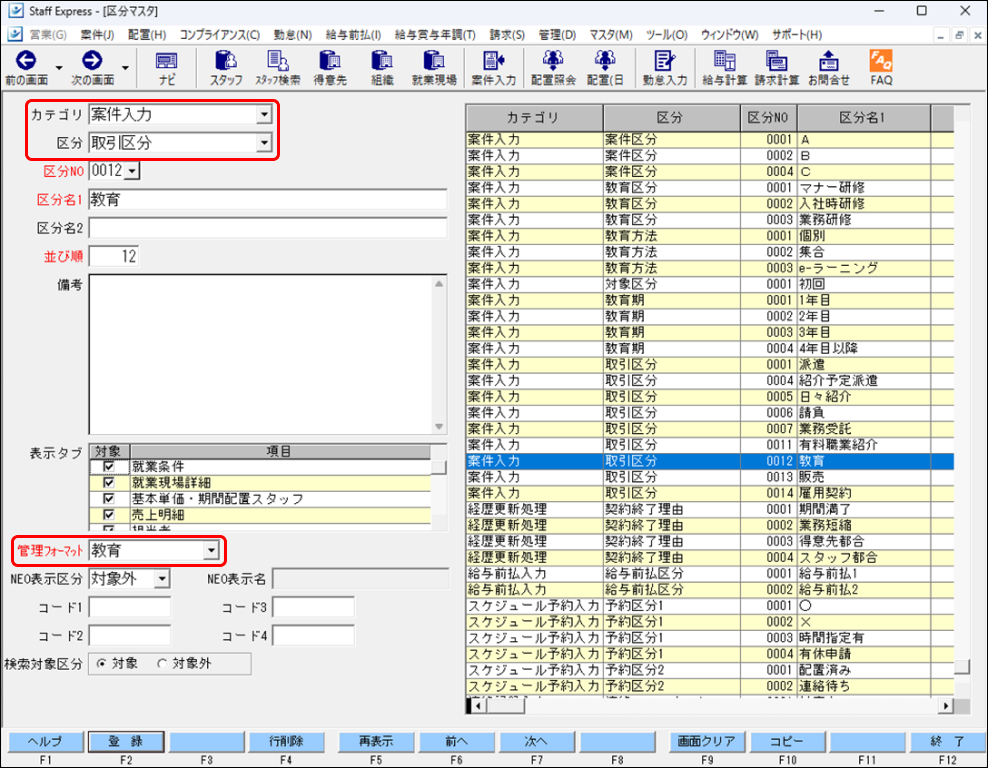Open the 区分NO dropdown
The height and width of the screenshot is (768, 988).
[132, 171]
